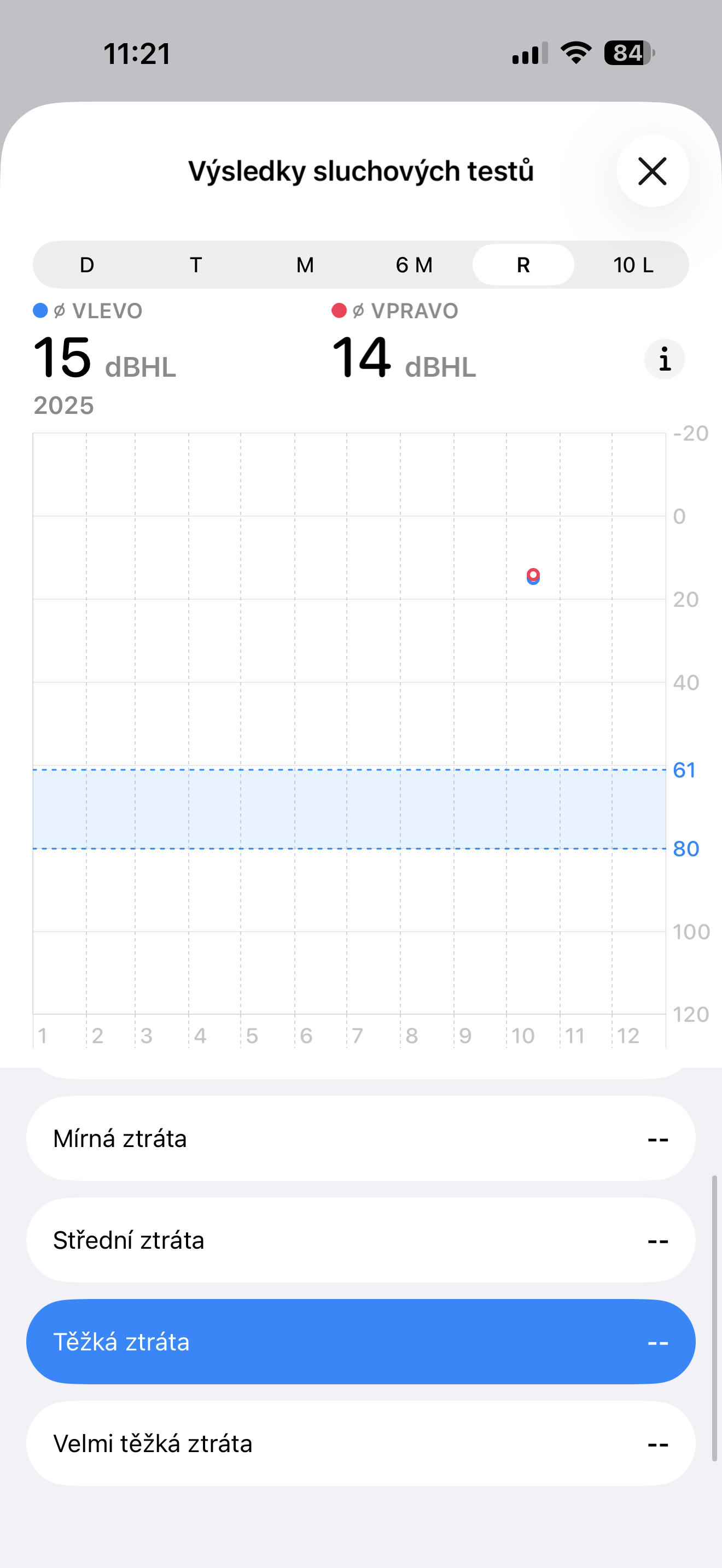Switch to the M month range
This screenshot has width=722, height=1568.
[x=305, y=265]
